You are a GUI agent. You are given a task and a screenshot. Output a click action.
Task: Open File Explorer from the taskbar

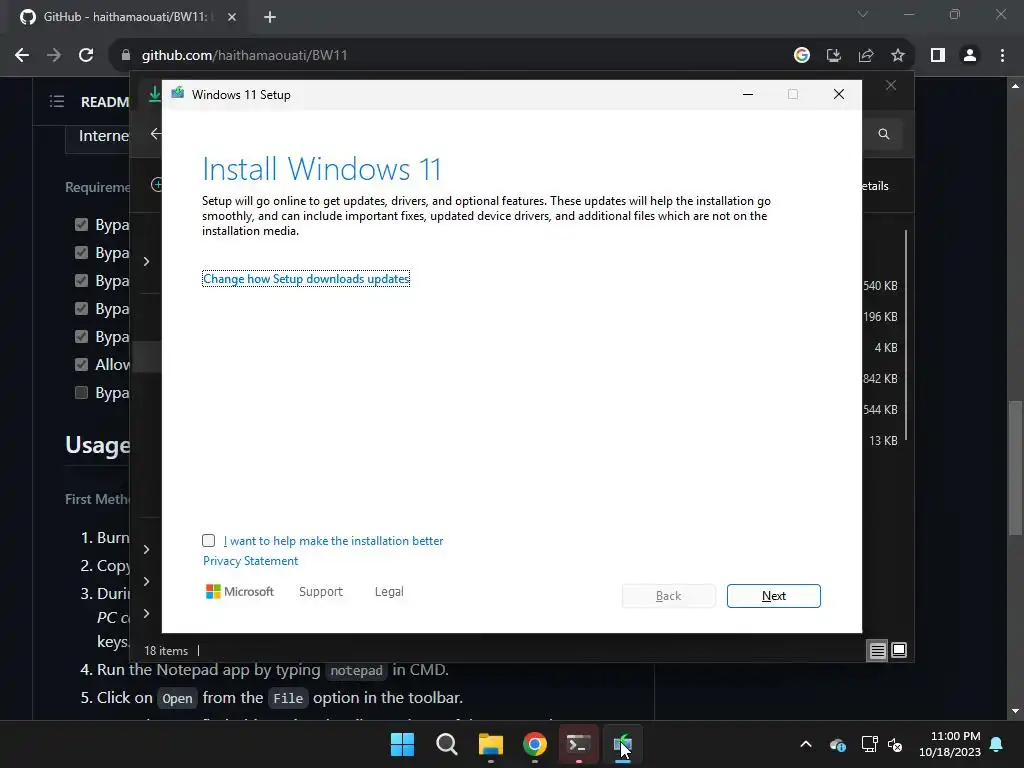(x=490, y=744)
